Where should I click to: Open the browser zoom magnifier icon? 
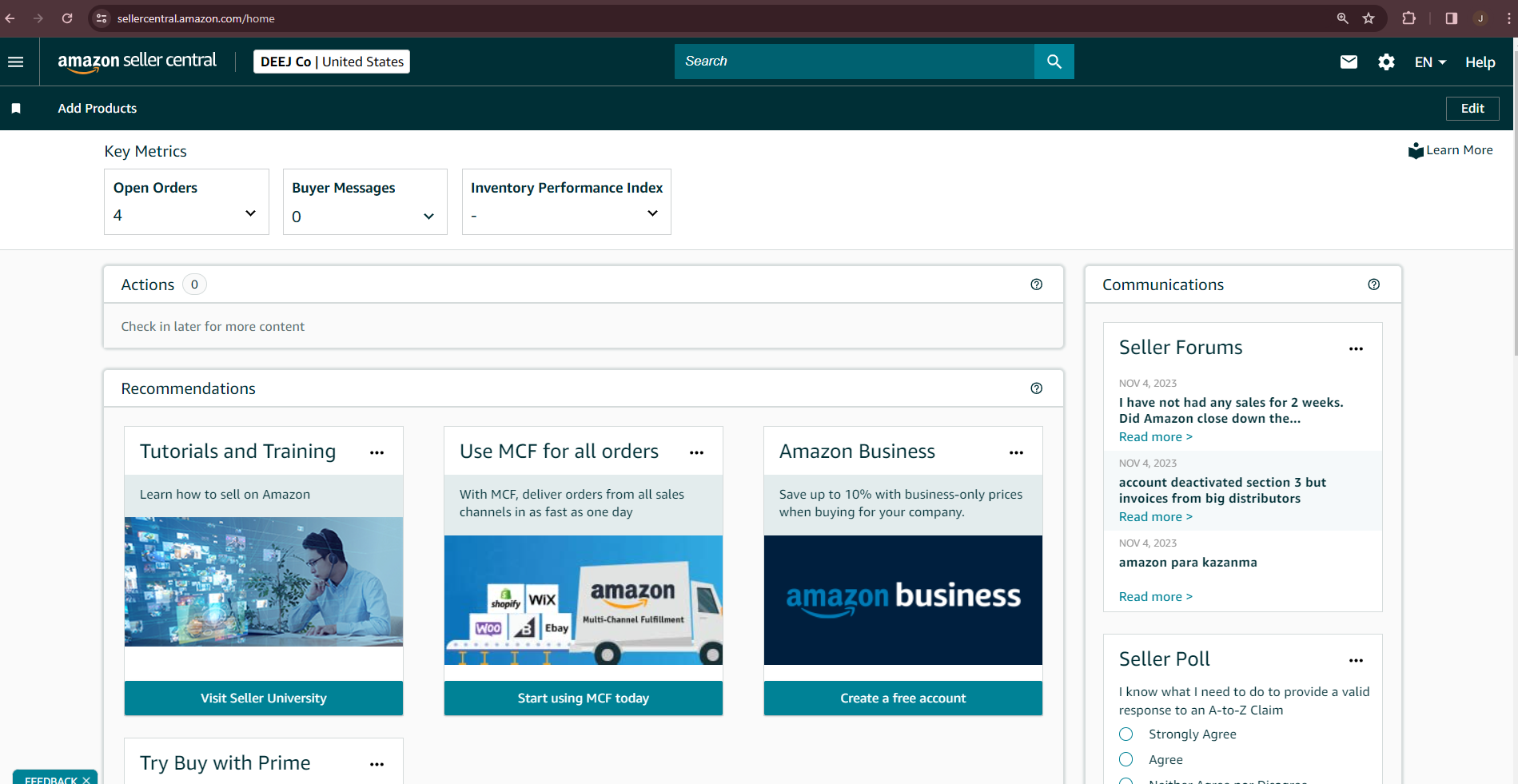point(1343,18)
